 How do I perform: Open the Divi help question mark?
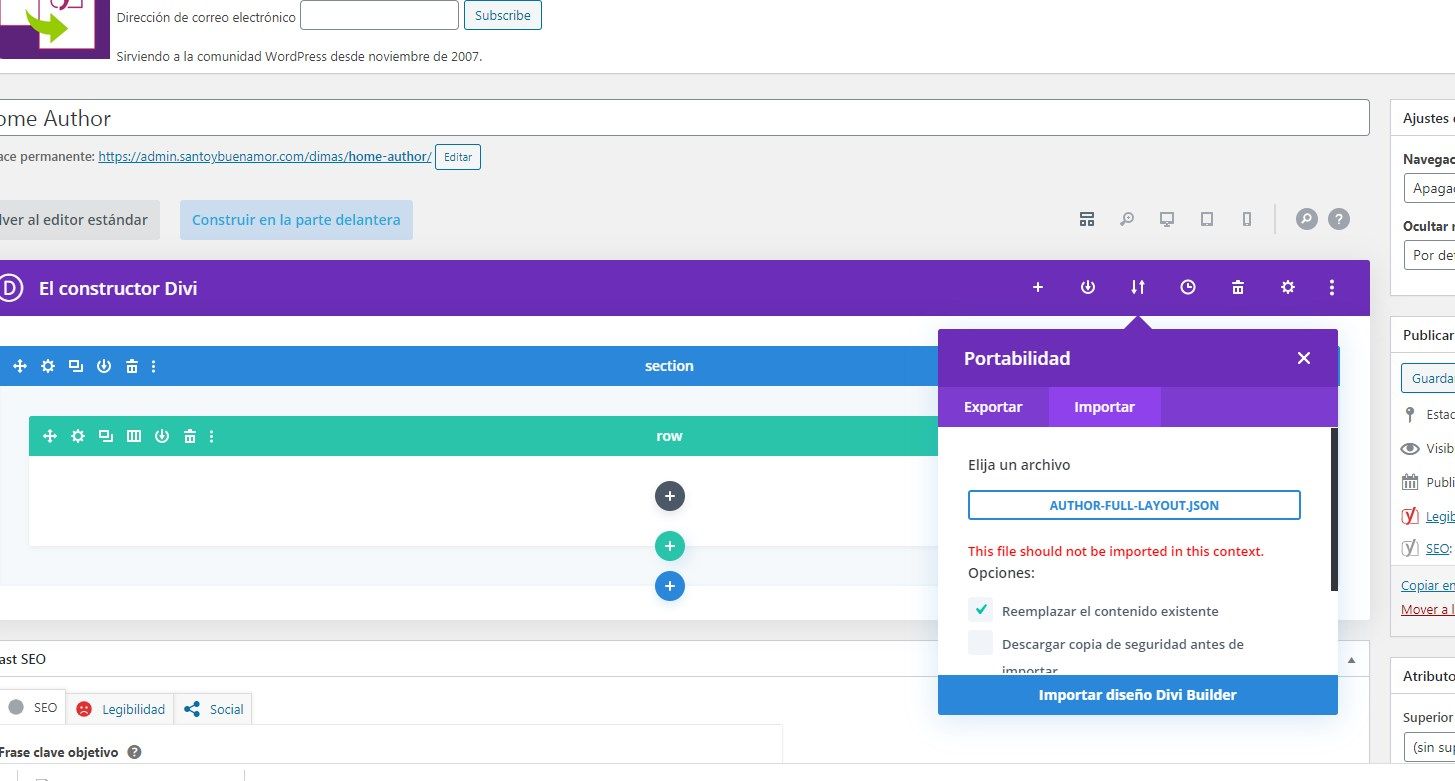pos(1339,219)
